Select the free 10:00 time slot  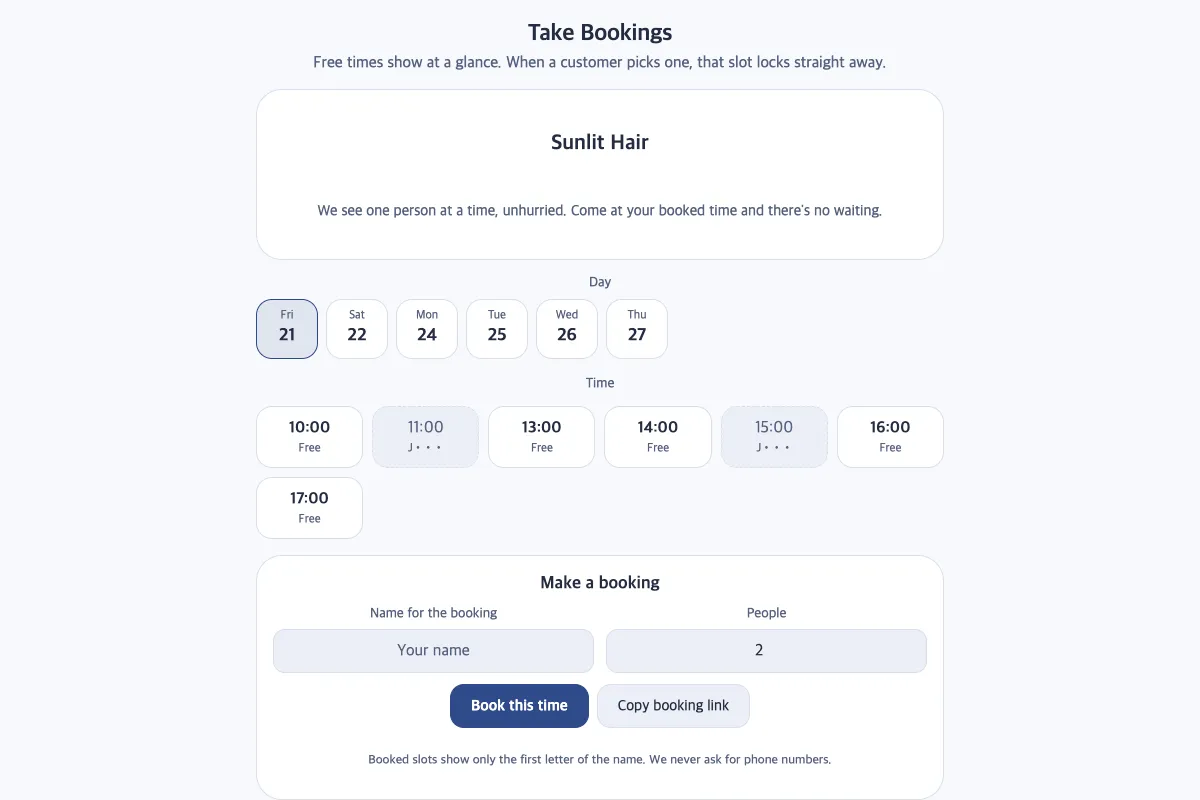point(310,437)
